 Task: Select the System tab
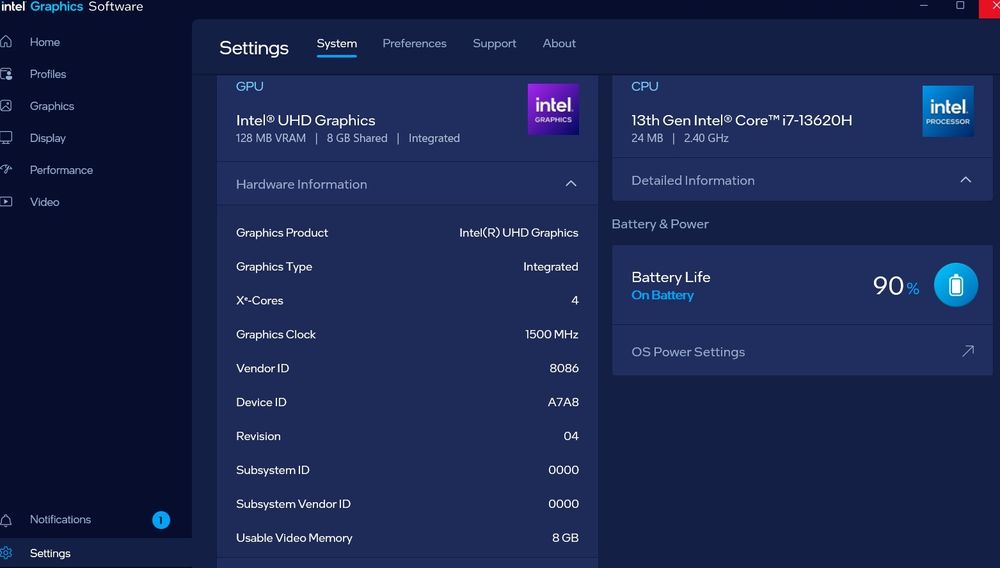337,44
